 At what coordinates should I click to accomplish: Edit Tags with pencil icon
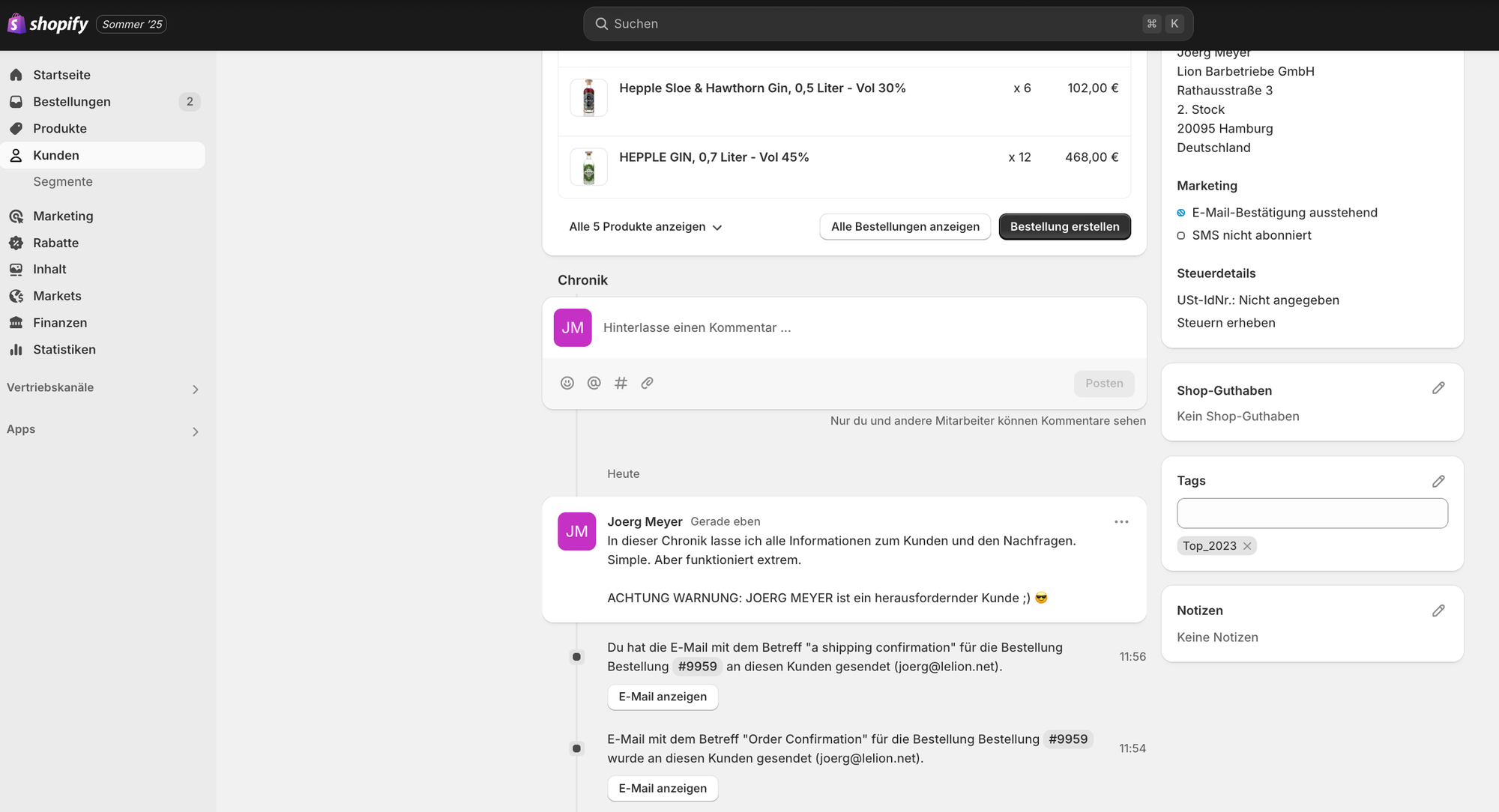point(1438,481)
